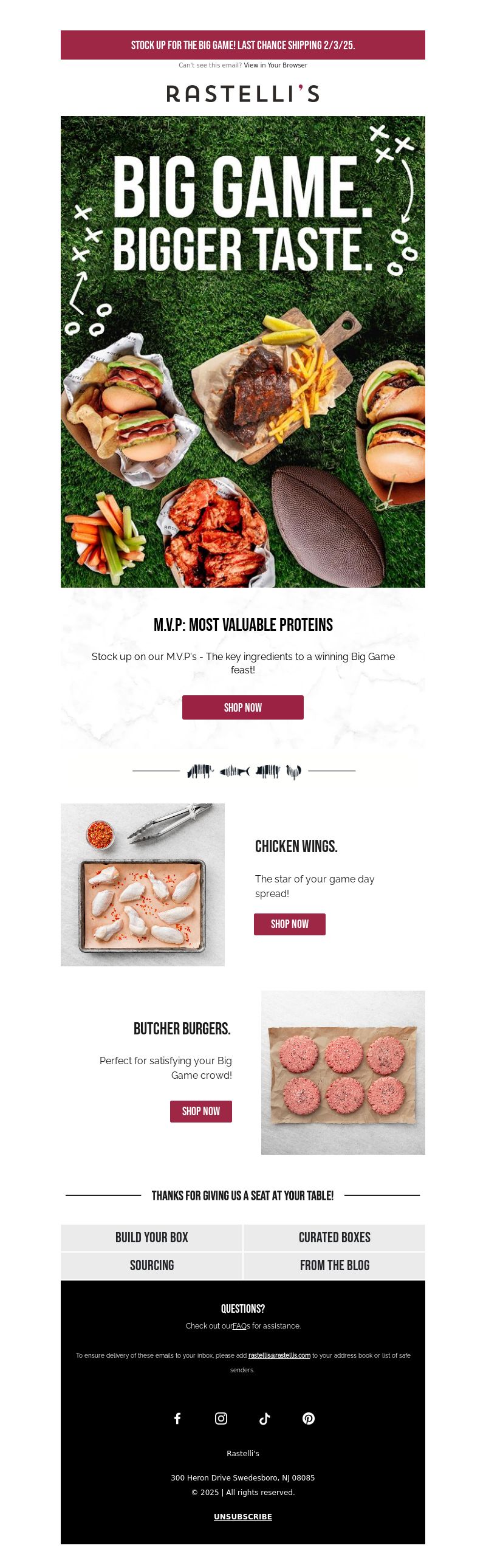Open the Instagram icon in footer
The width and height of the screenshot is (486, 1568).
point(221,1418)
